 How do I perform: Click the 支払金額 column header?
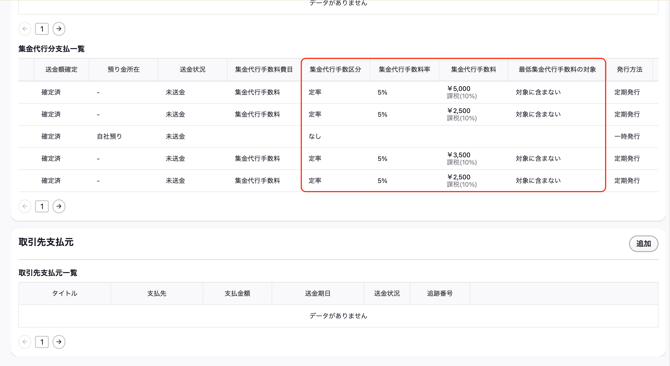237,293
